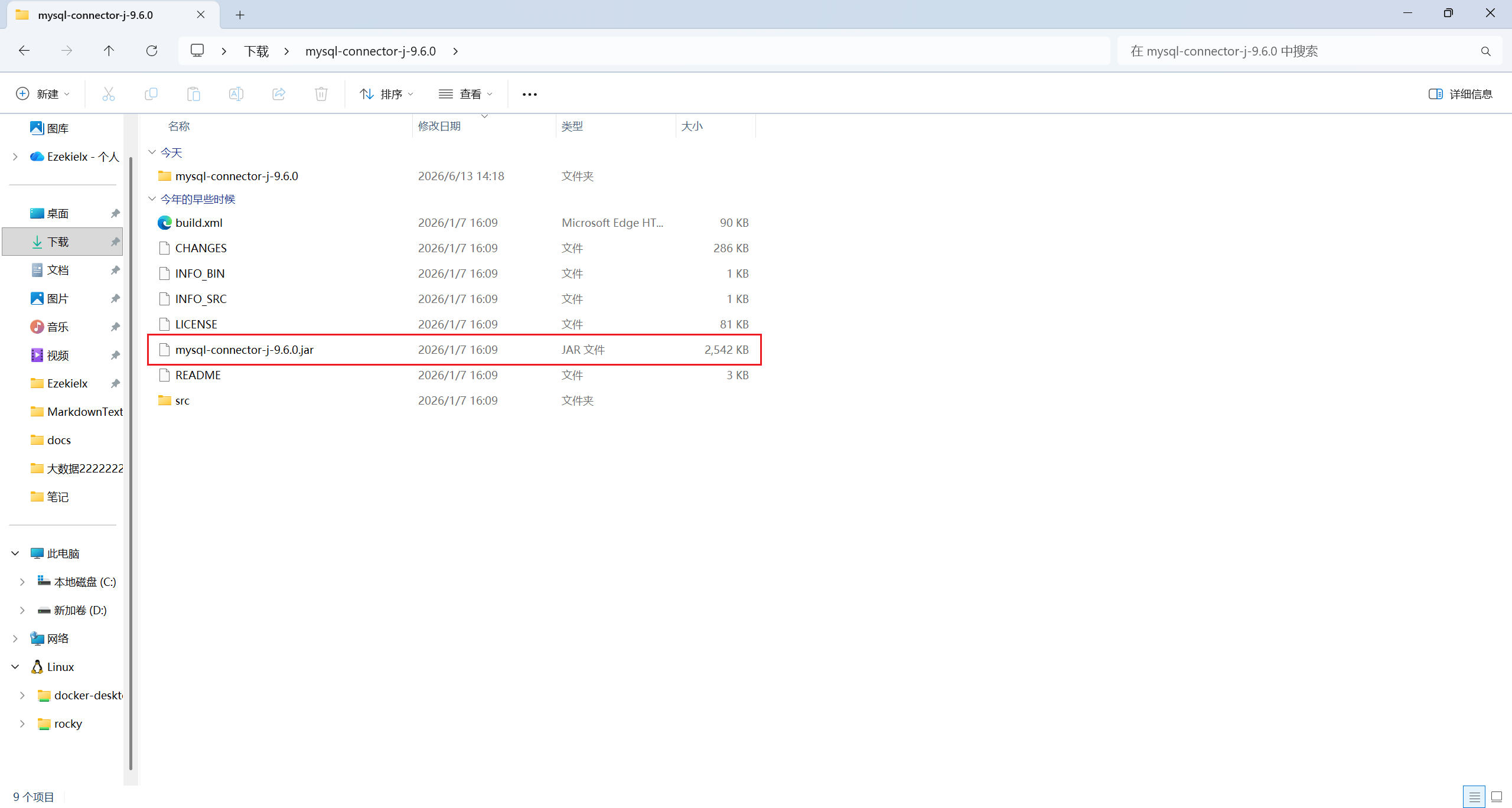Viewport: 1512px width, 808px height.
Task: Click the Paste clipboard icon
Action: point(194,94)
